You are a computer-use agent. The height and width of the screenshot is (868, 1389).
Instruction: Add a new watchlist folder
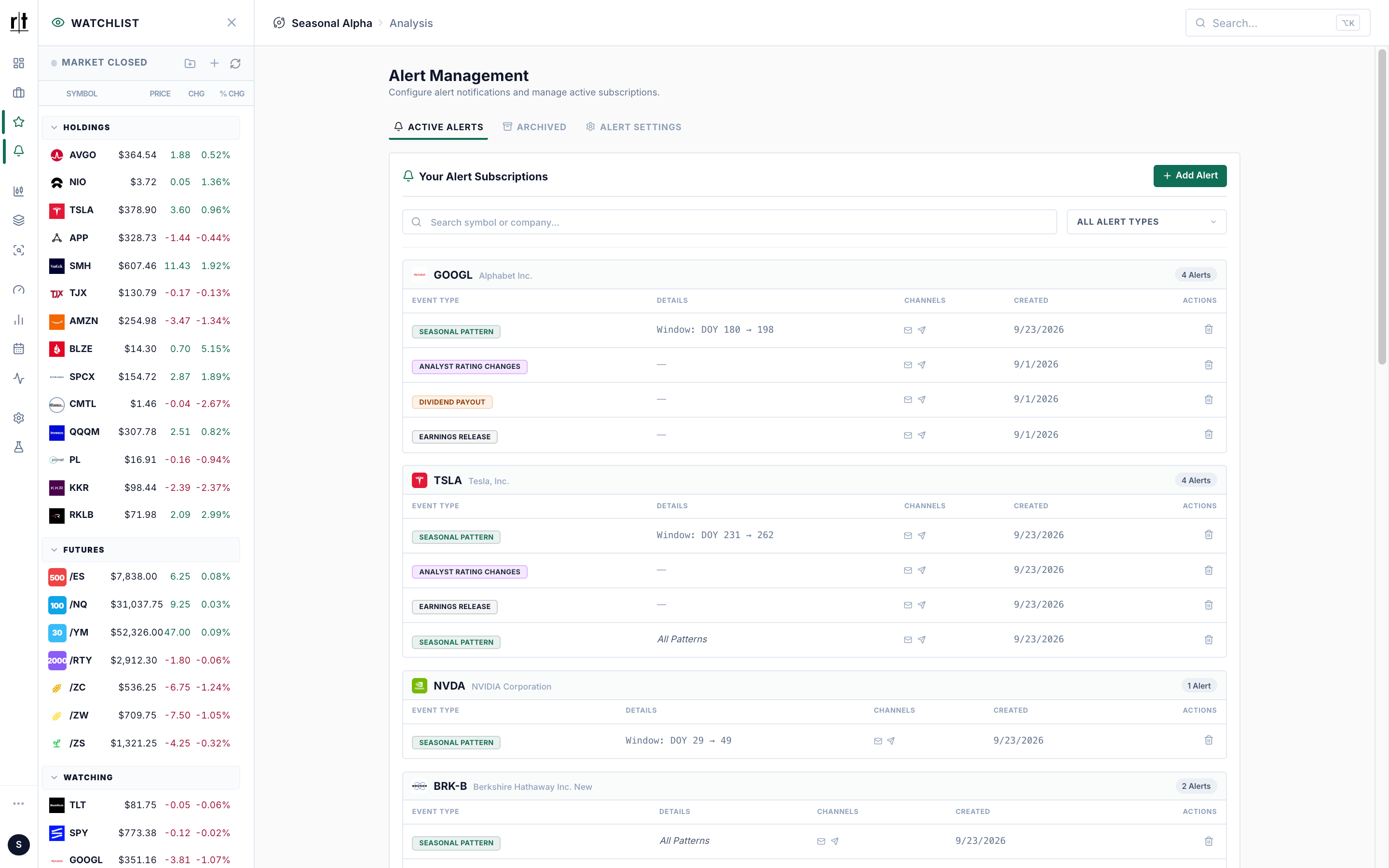(190, 63)
